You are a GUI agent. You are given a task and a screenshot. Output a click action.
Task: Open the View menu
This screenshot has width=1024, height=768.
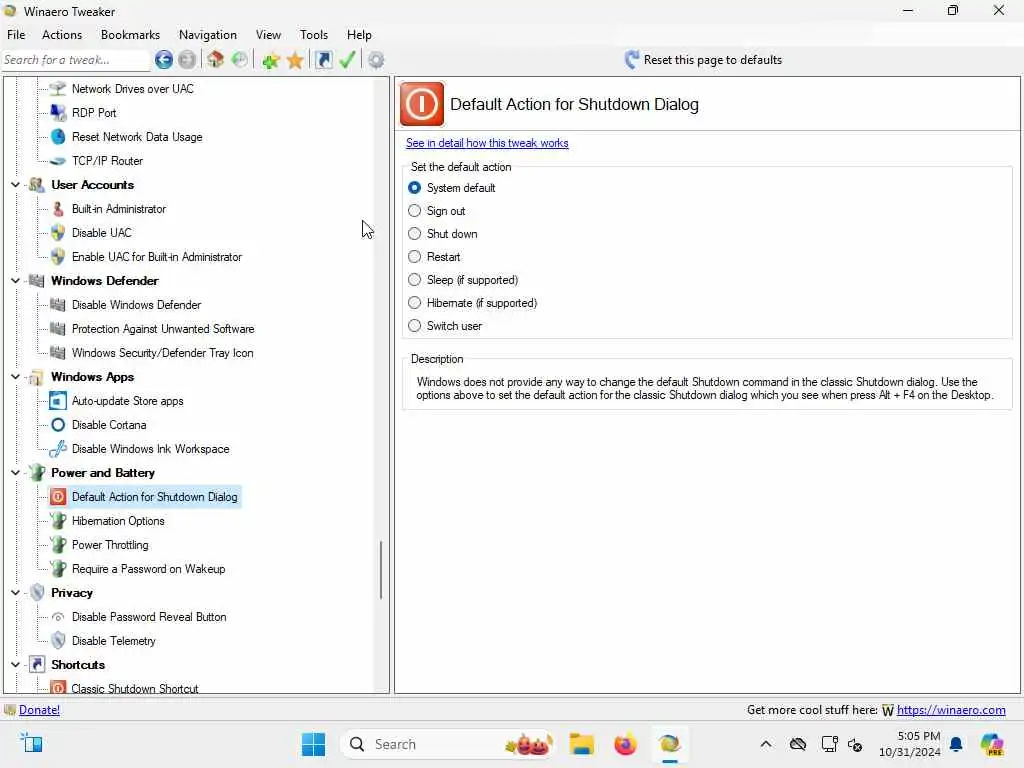coord(268,35)
